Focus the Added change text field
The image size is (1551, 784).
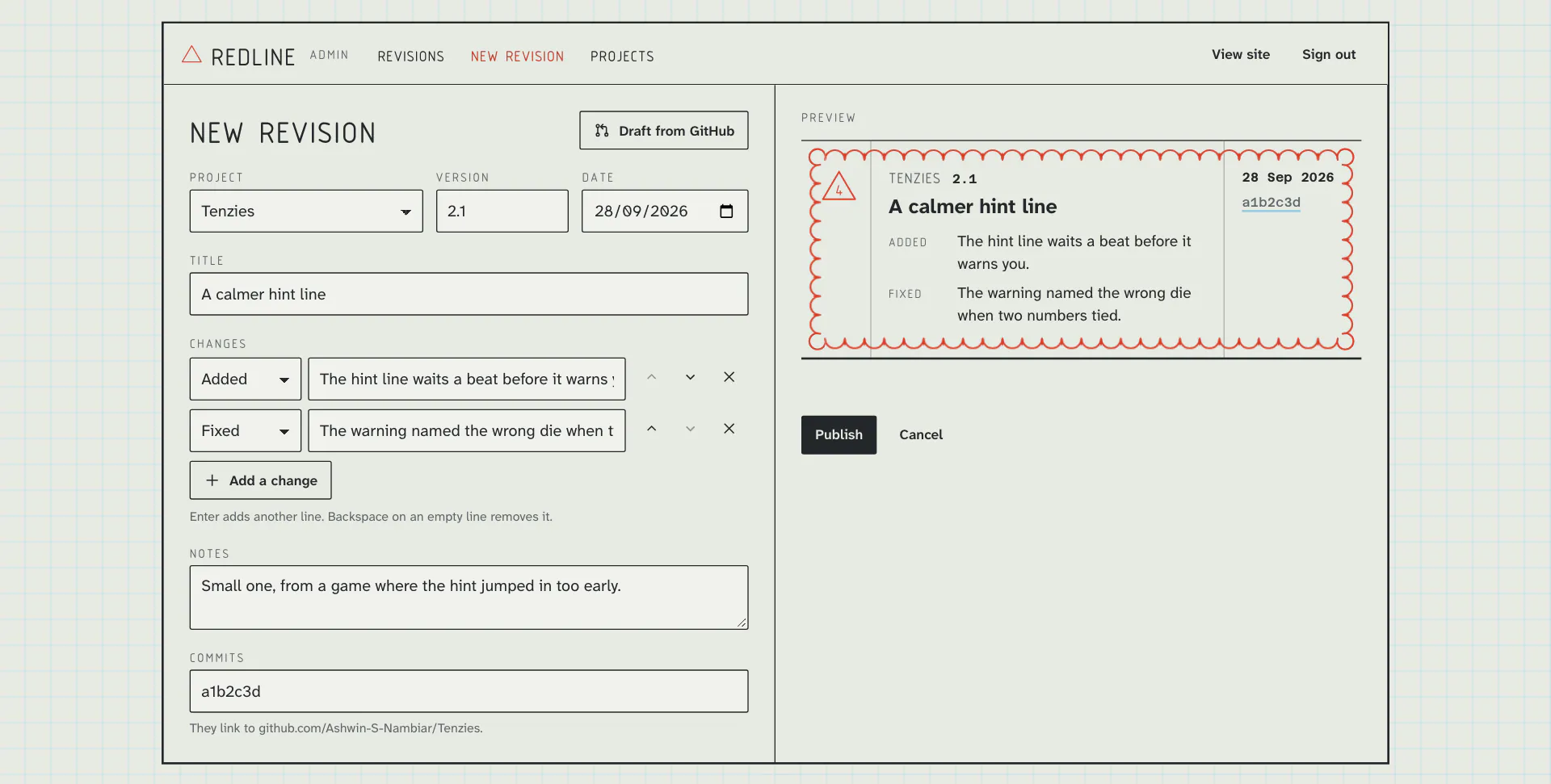(x=467, y=379)
